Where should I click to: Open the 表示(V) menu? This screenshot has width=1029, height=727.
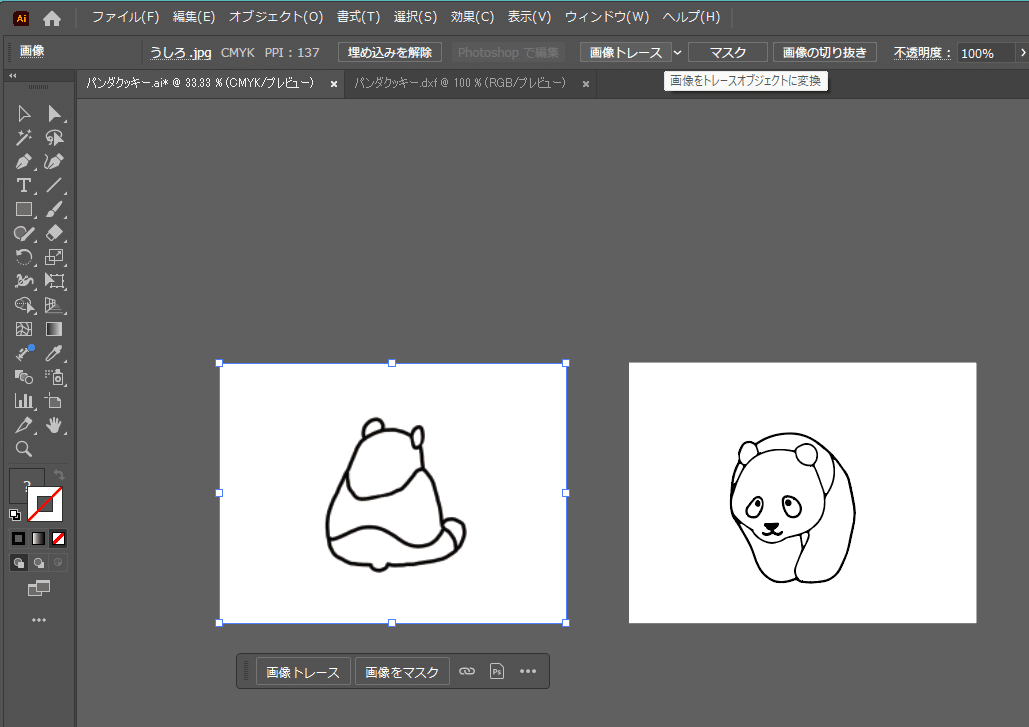529,17
